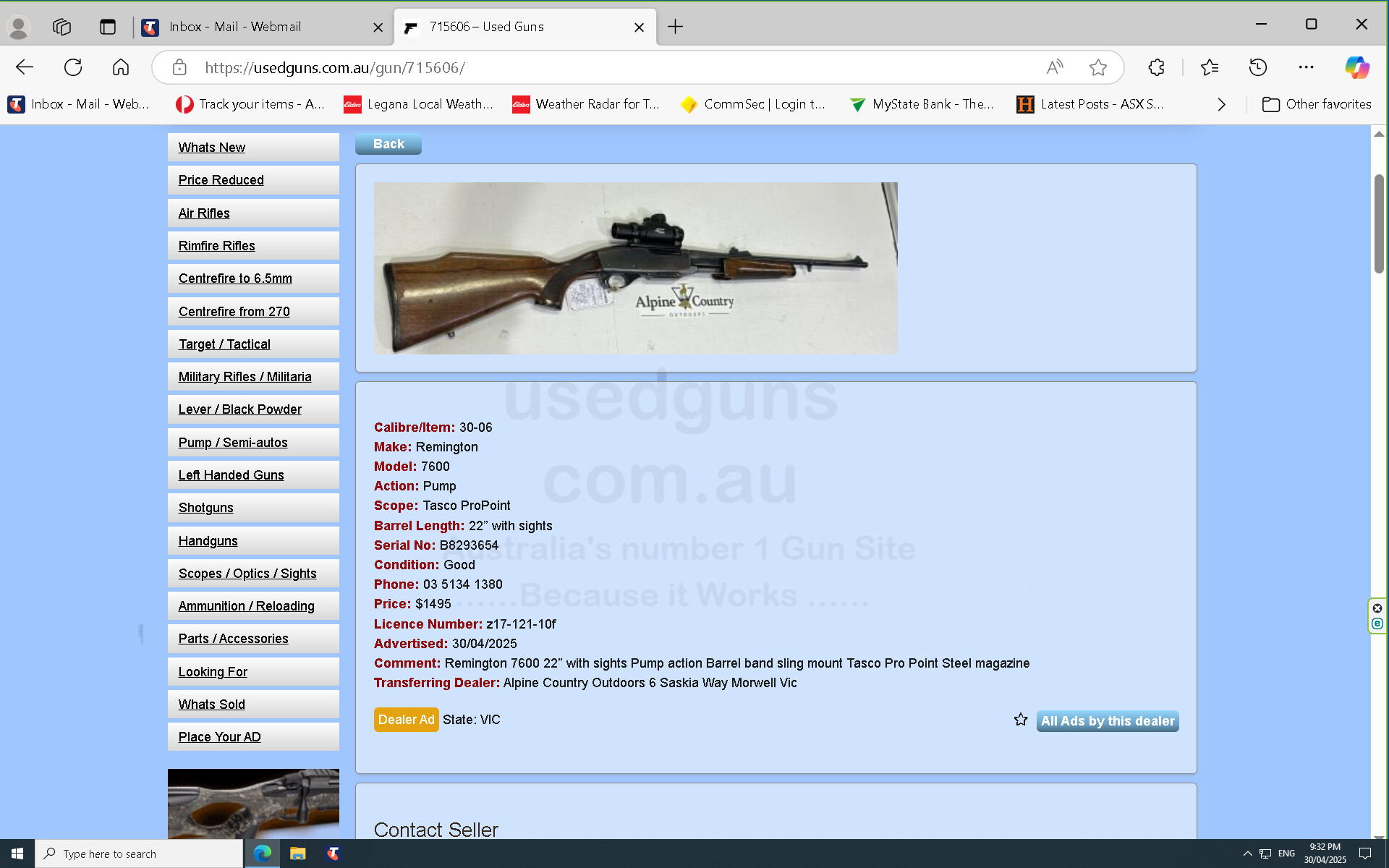Open the Legana Local Weather bookmark
The height and width of the screenshot is (868, 1389).
(419, 104)
